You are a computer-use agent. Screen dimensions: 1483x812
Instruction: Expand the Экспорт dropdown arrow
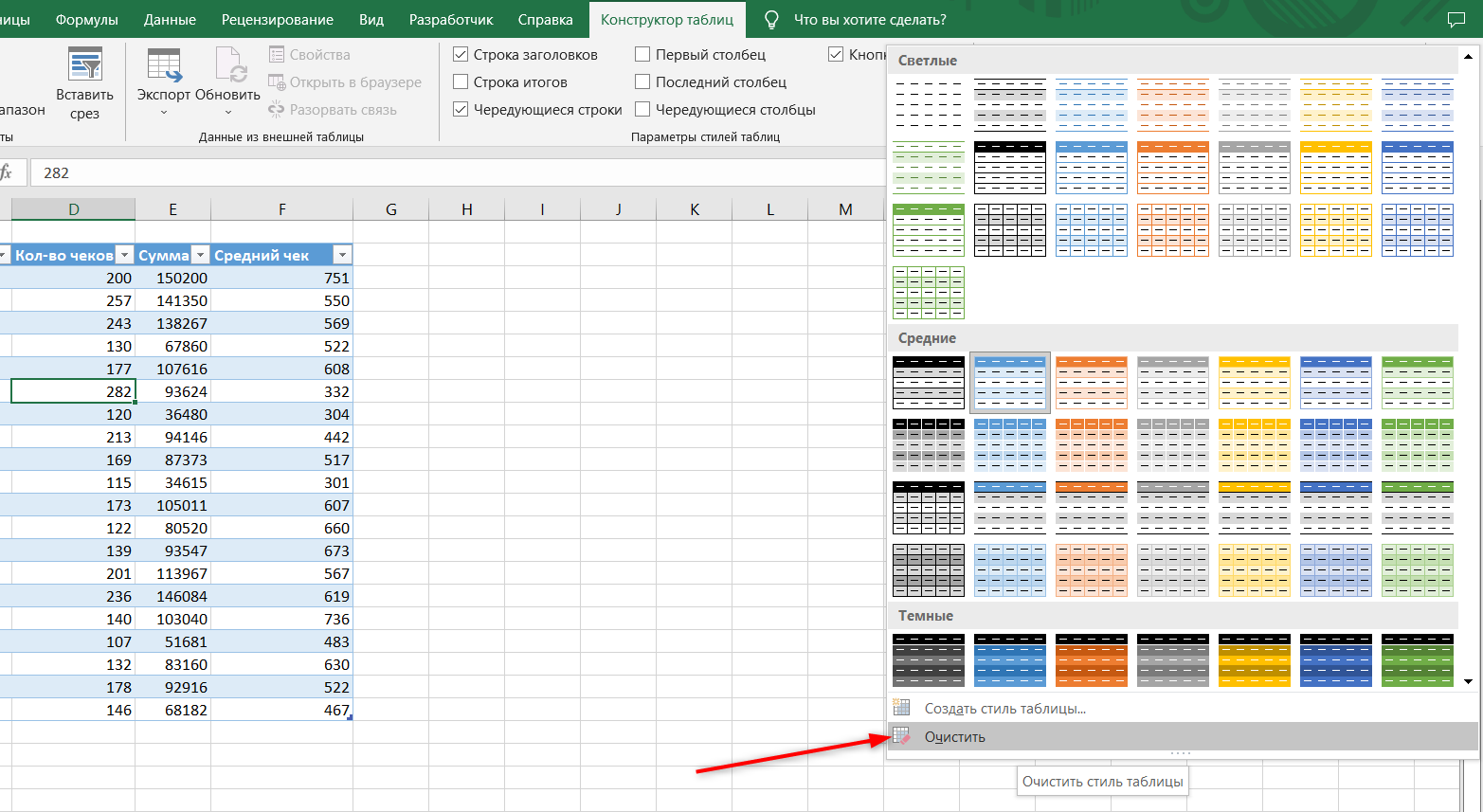point(164,113)
